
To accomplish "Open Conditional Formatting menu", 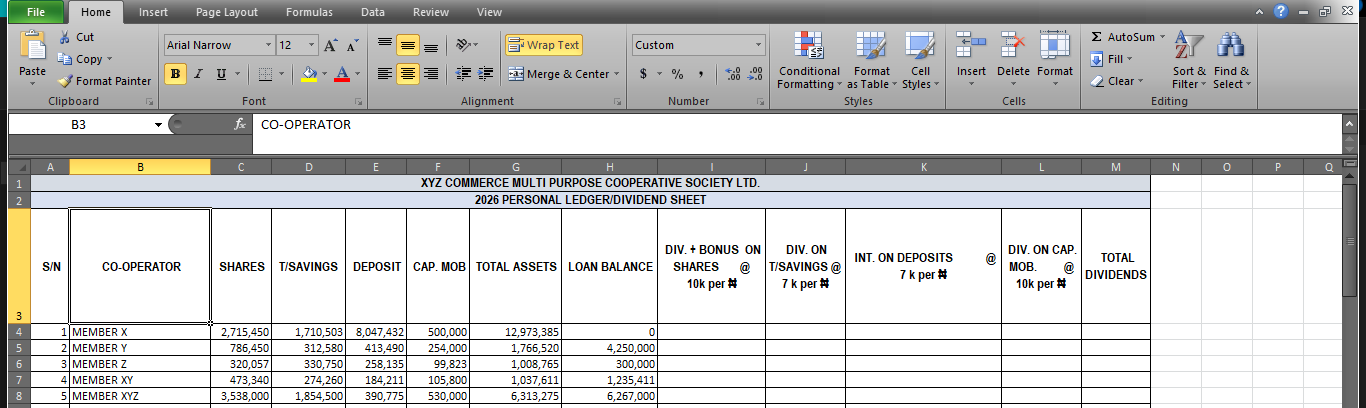I will (809, 60).
